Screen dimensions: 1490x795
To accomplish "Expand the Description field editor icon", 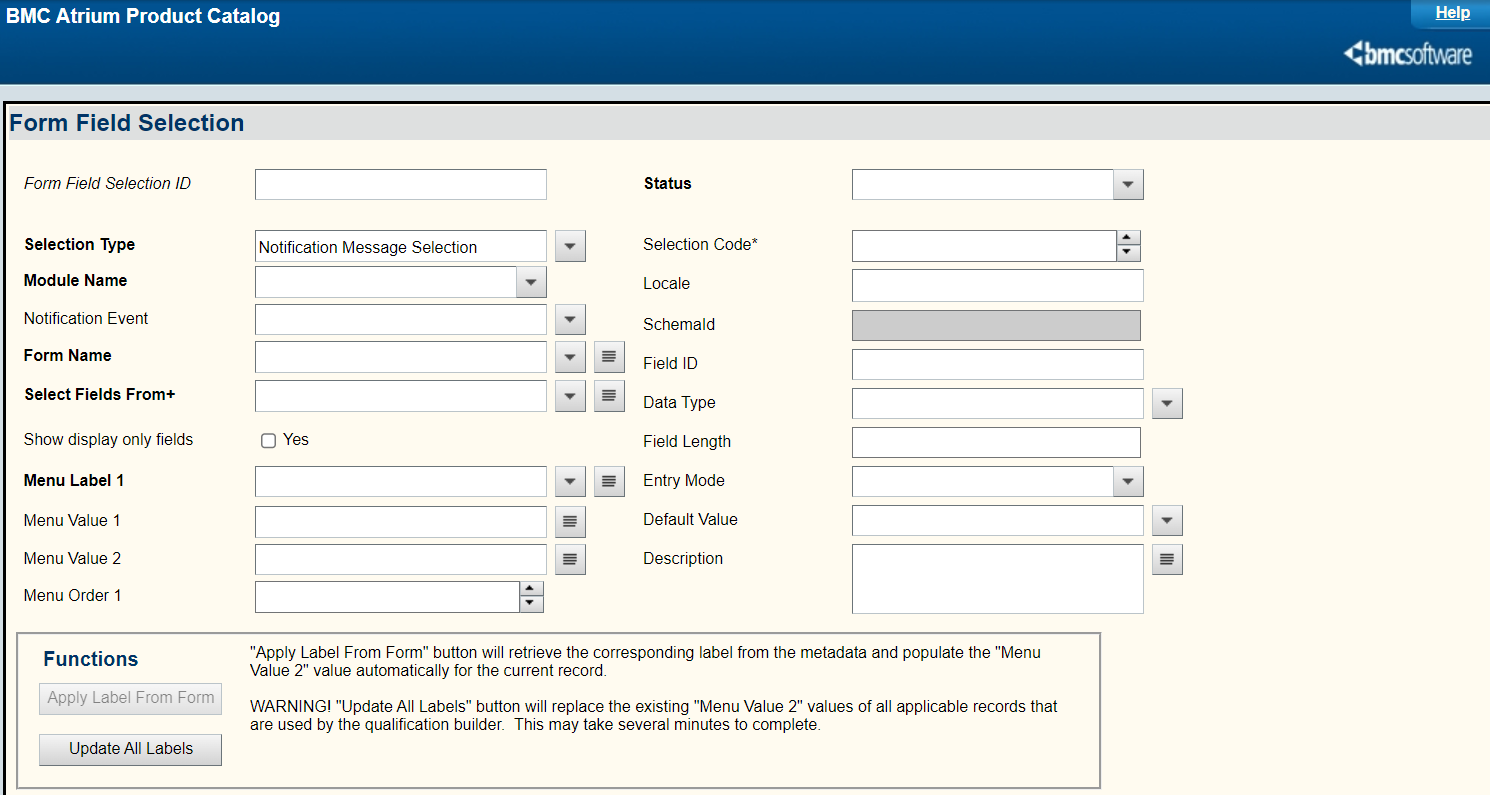I will (1167, 560).
